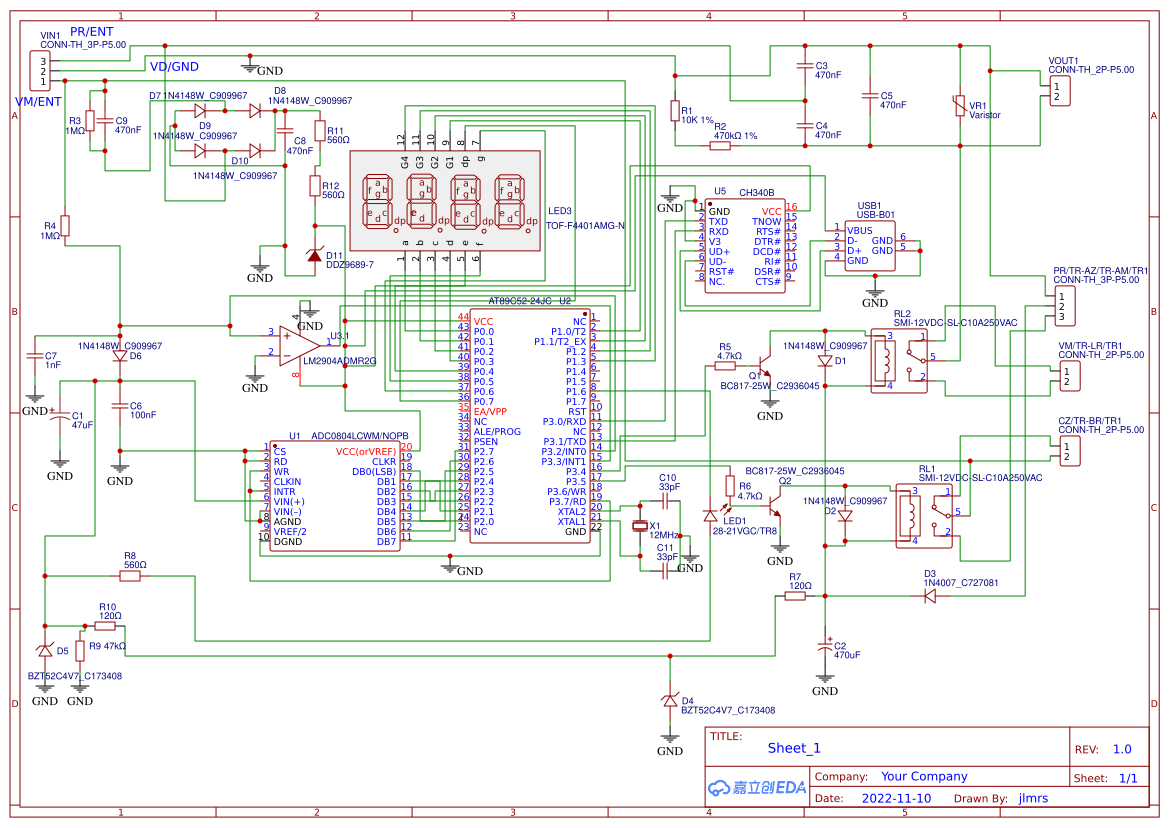This screenshot has height=828, width=1170.
Task: Click the four-digit seven-segment display LED3
Action: (x=445, y=201)
